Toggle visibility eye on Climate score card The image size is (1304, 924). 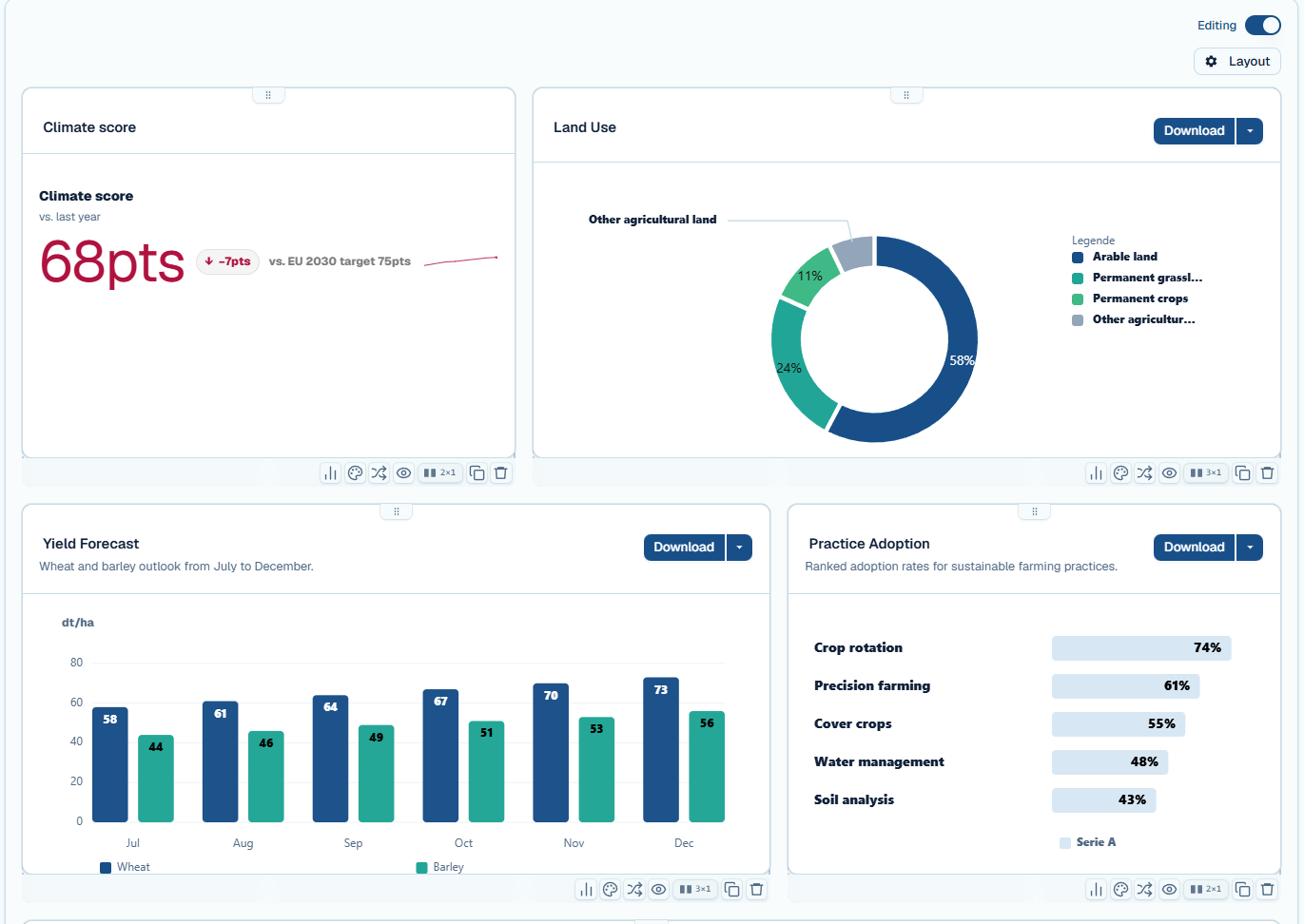point(403,472)
